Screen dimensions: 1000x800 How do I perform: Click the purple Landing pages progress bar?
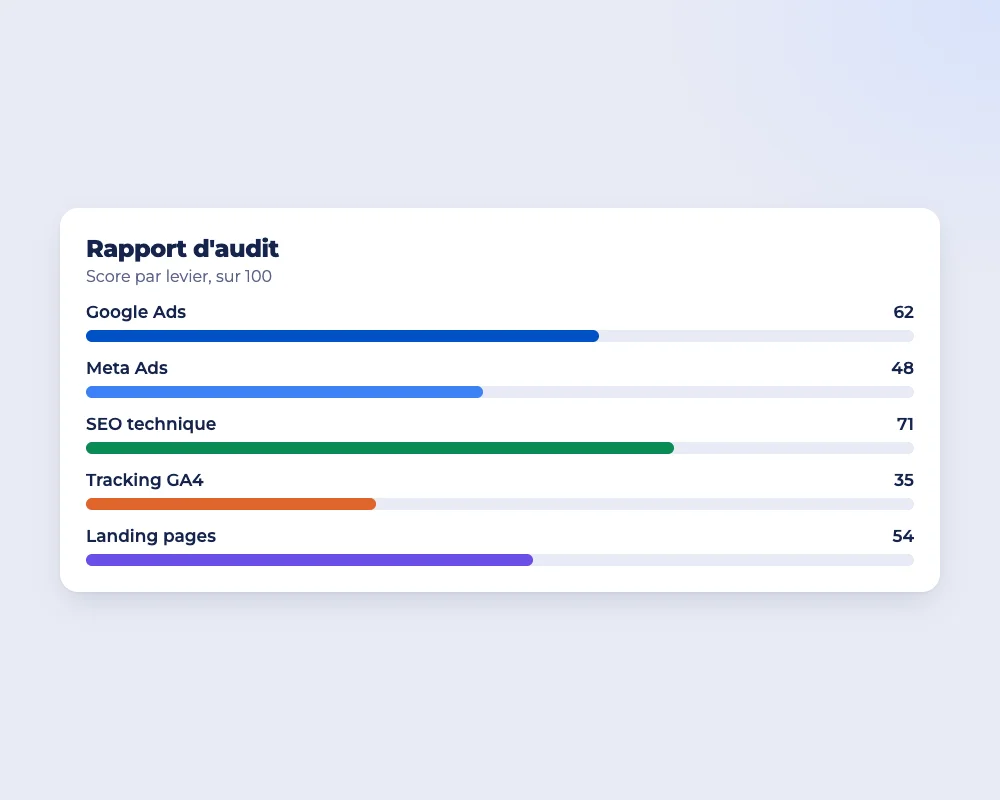pyautogui.click(x=309, y=561)
